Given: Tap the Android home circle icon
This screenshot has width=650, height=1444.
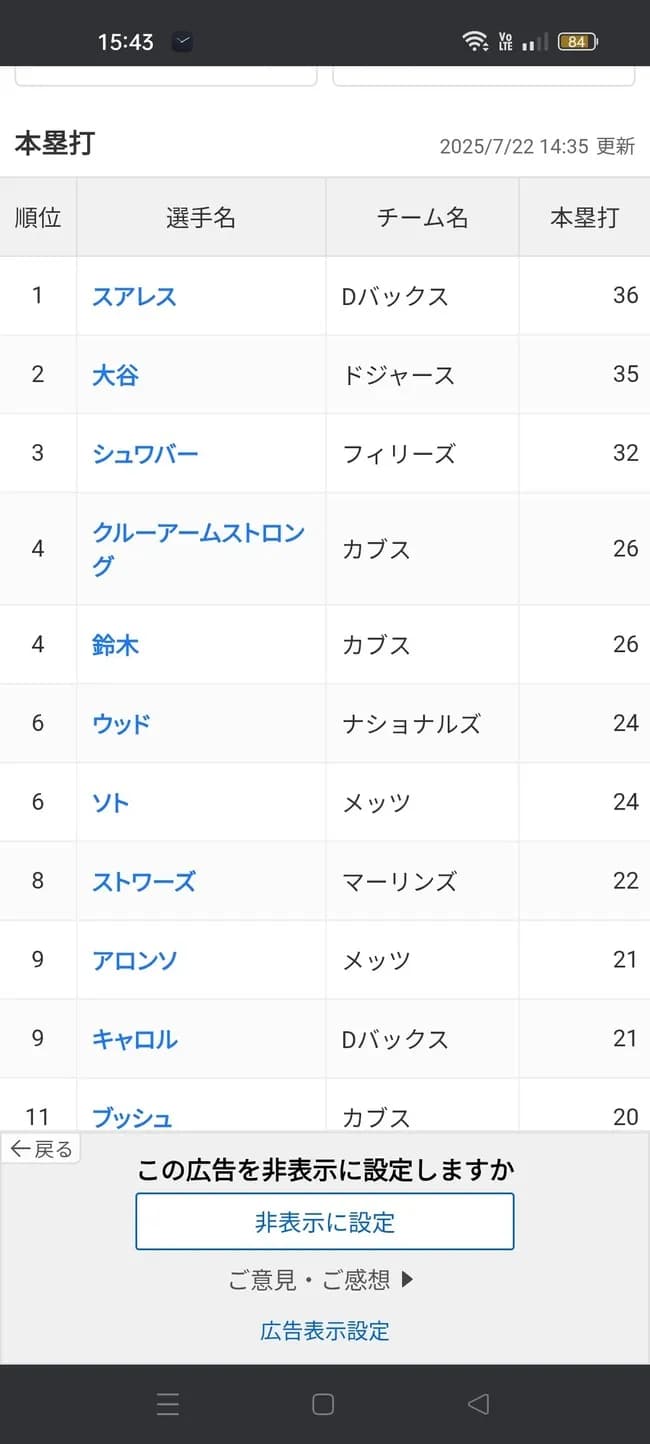Looking at the screenshot, I should point(323,1404).
